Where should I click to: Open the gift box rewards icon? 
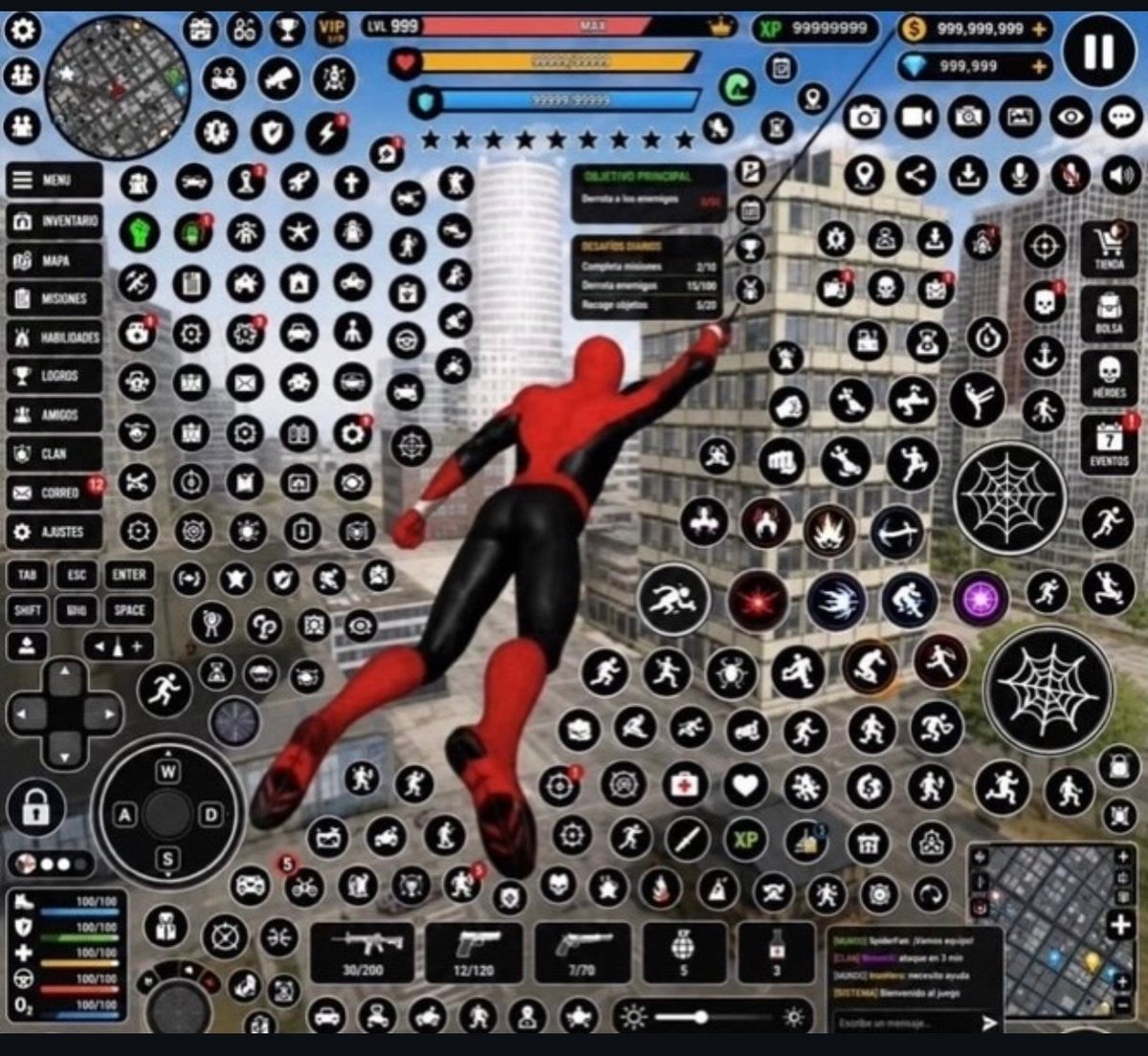200,30
